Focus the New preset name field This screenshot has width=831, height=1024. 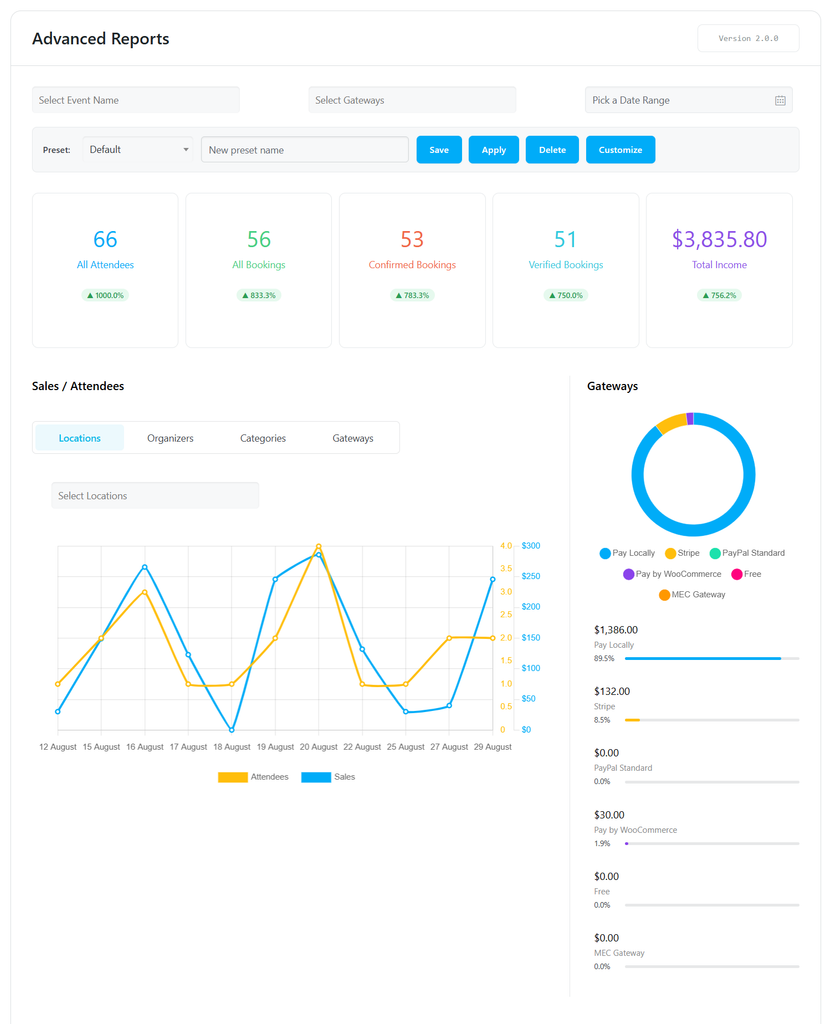click(305, 150)
